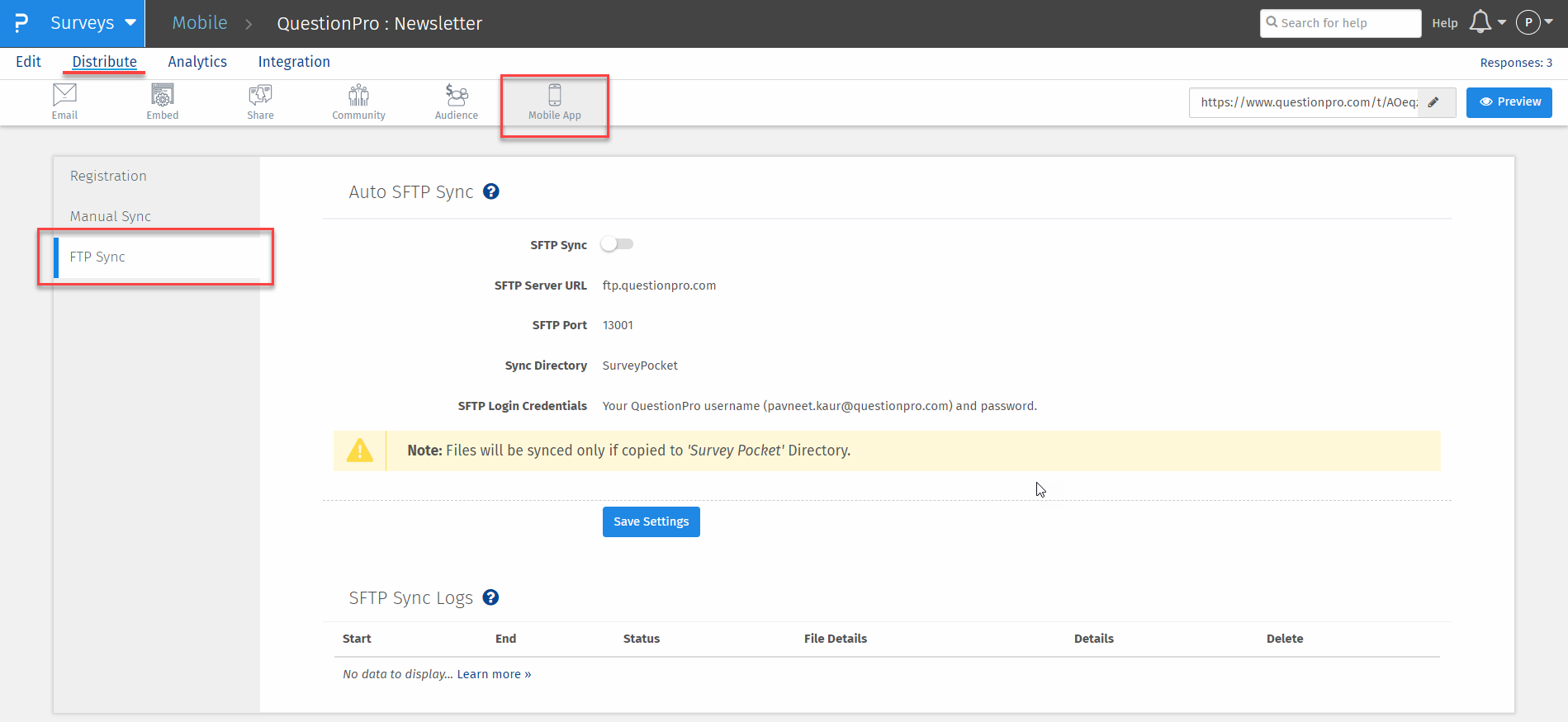Edit the survey URL with pencil icon
The width and height of the screenshot is (1568, 722).
coord(1434,102)
